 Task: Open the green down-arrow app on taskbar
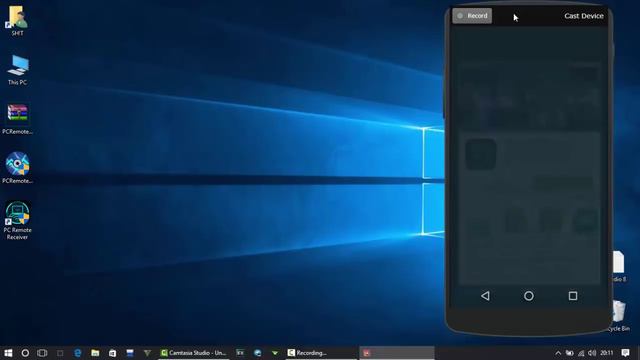click(x=275, y=353)
